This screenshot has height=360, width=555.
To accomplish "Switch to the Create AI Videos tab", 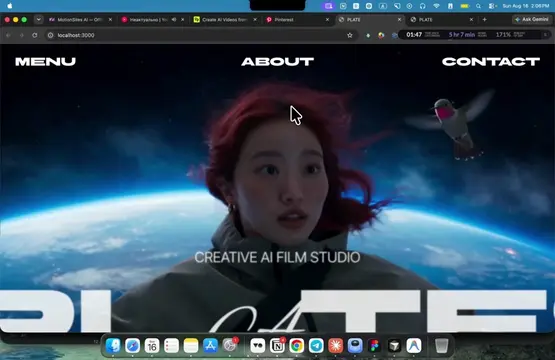I will [224, 19].
